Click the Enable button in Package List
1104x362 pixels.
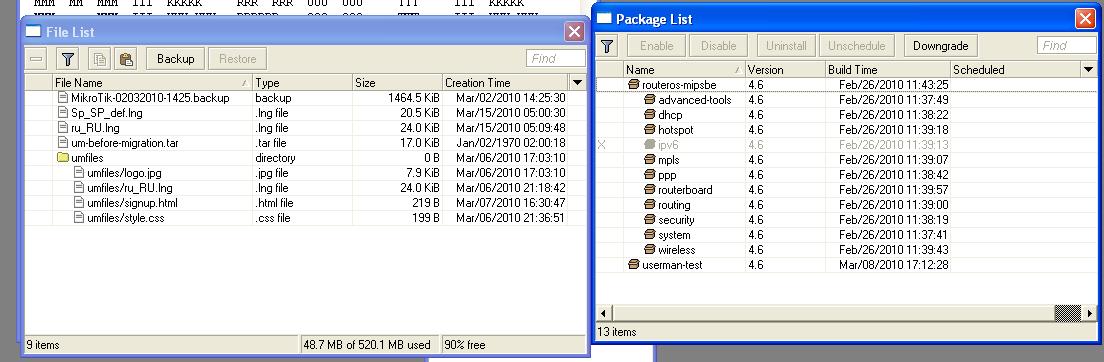tap(656, 46)
